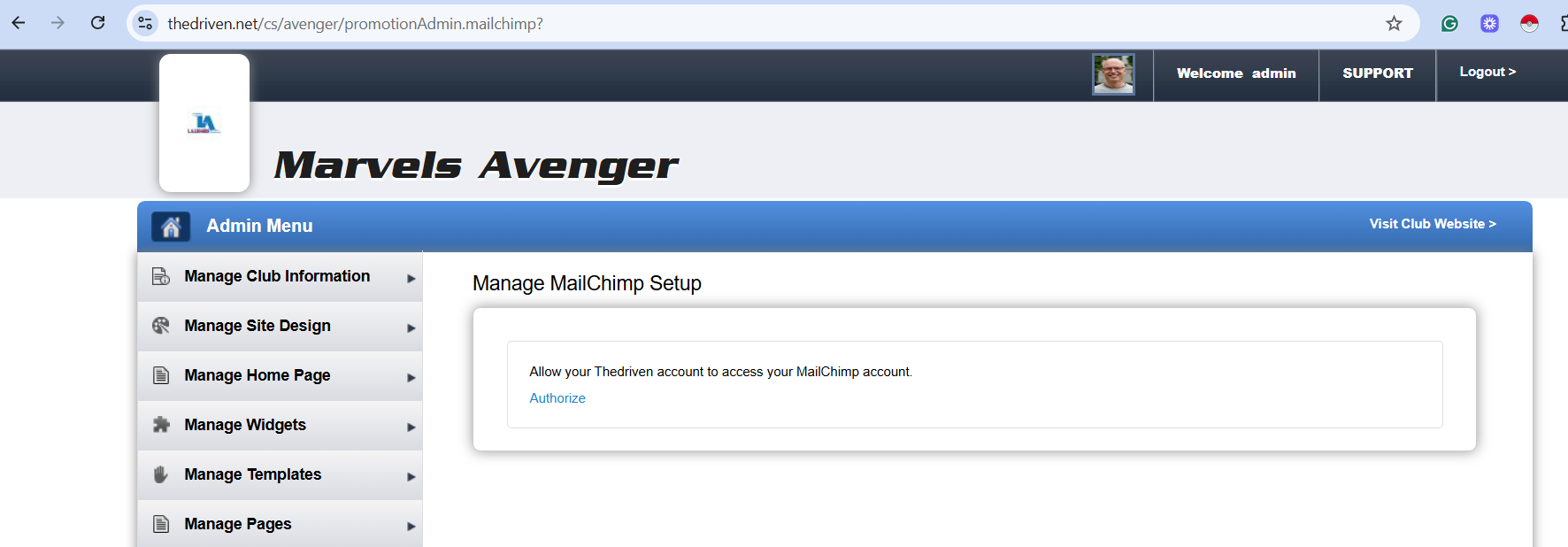The image size is (1568, 547).
Task: Click the Manage Home Page document icon
Action: 161,375
